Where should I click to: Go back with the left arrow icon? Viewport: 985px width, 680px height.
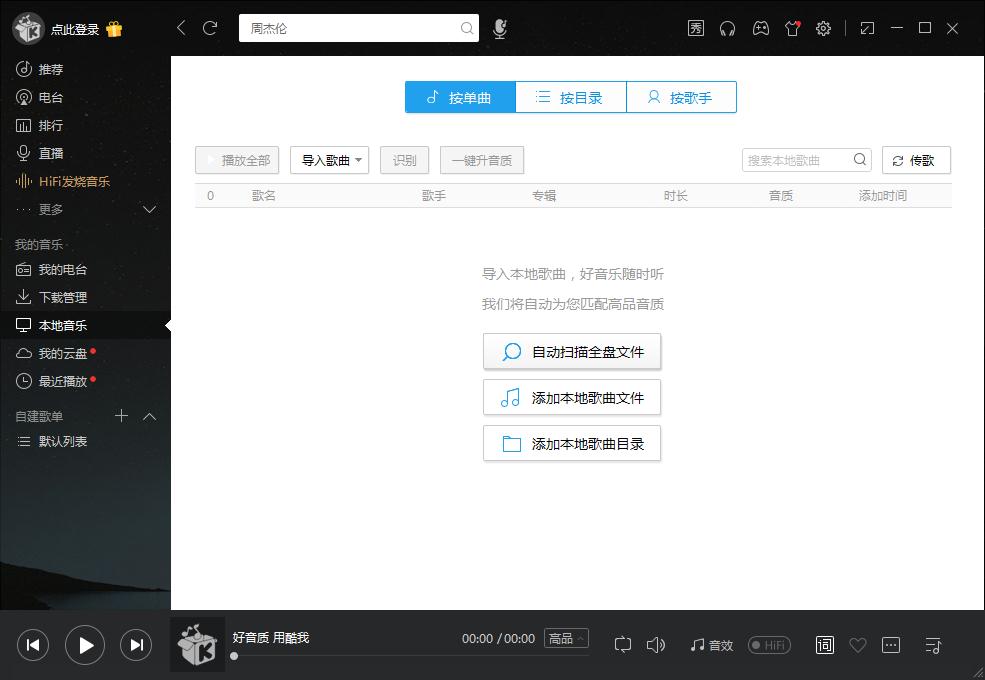click(181, 28)
